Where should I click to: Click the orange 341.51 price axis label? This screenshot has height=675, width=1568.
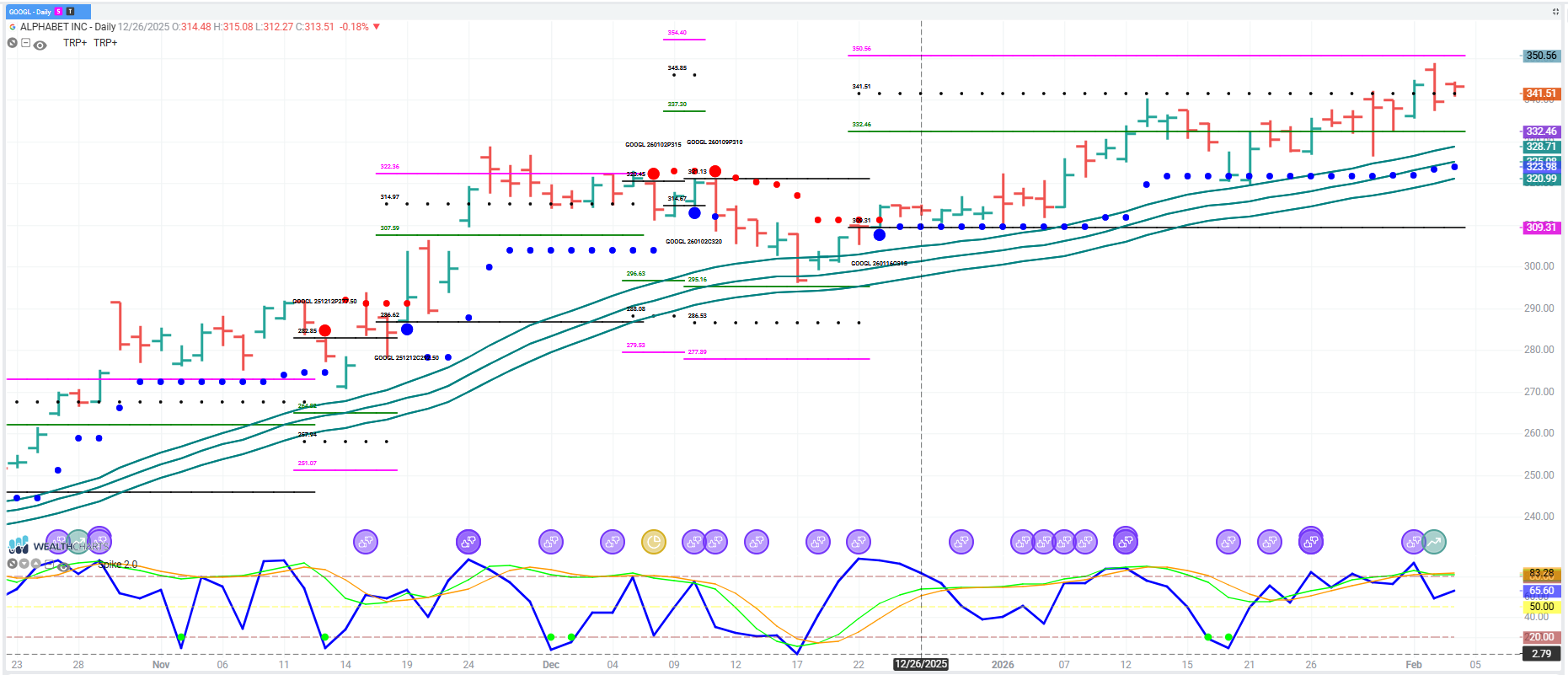point(1541,94)
